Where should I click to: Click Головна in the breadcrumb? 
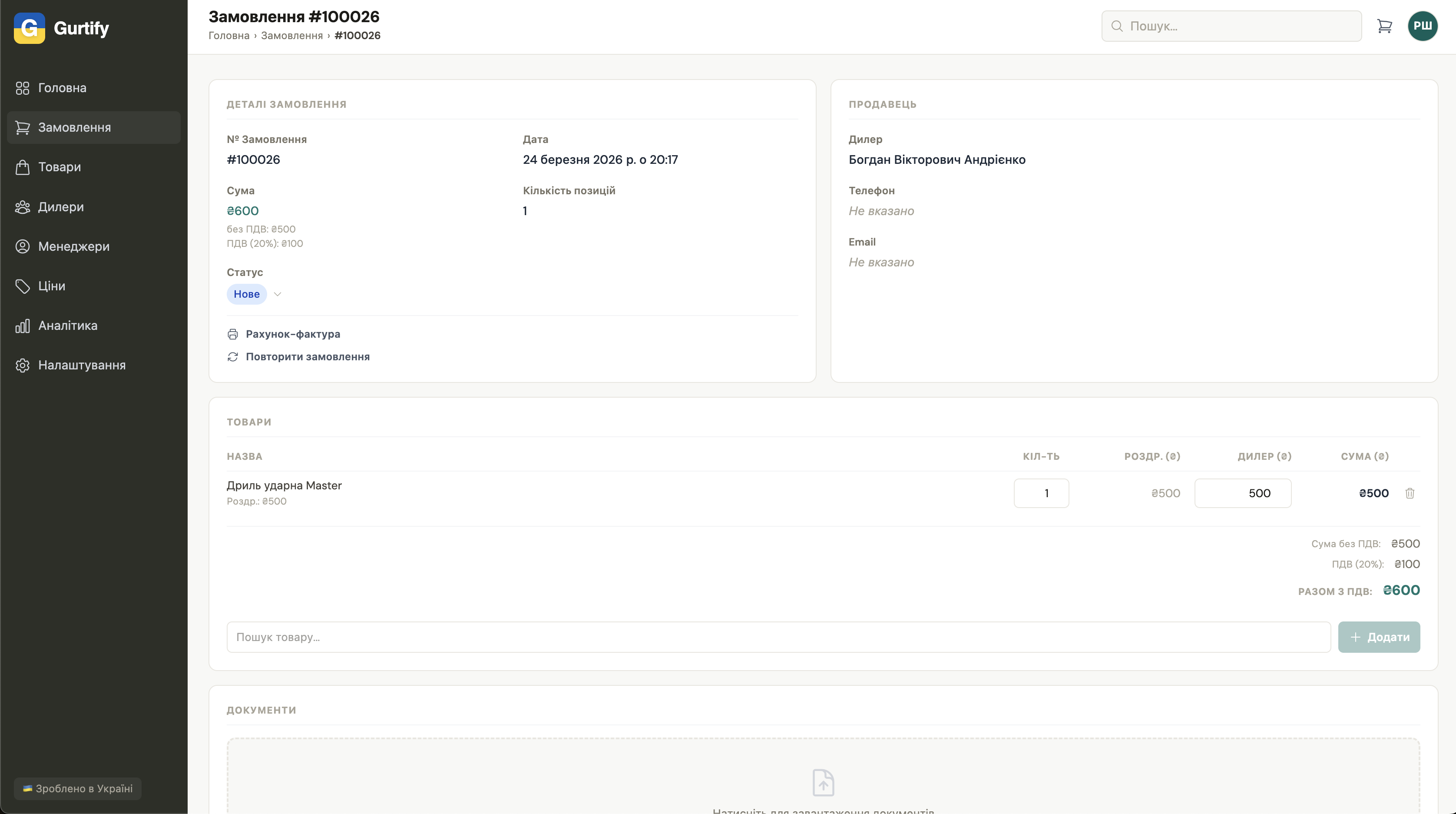click(x=229, y=36)
